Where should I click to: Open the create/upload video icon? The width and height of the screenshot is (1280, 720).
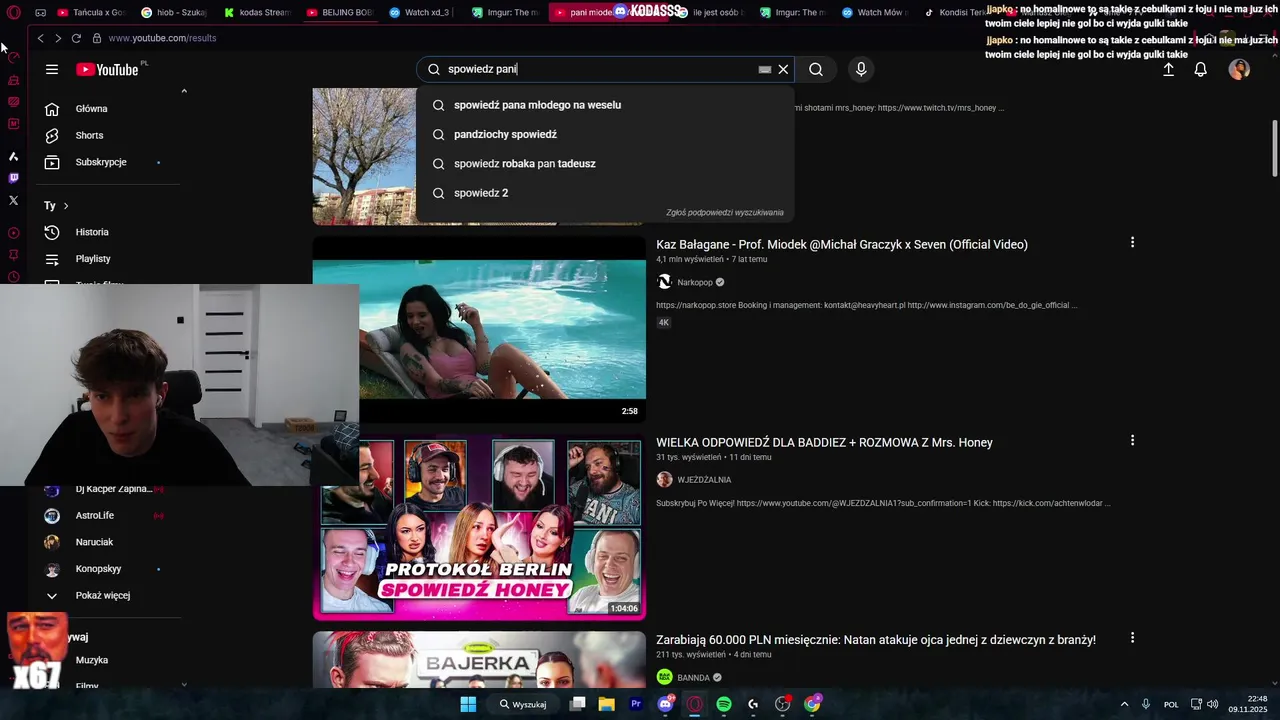(x=1168, y=69)
